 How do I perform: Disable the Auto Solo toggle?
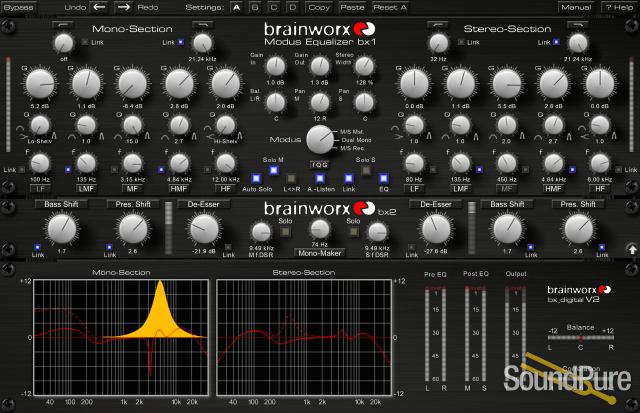click(256, 179)
